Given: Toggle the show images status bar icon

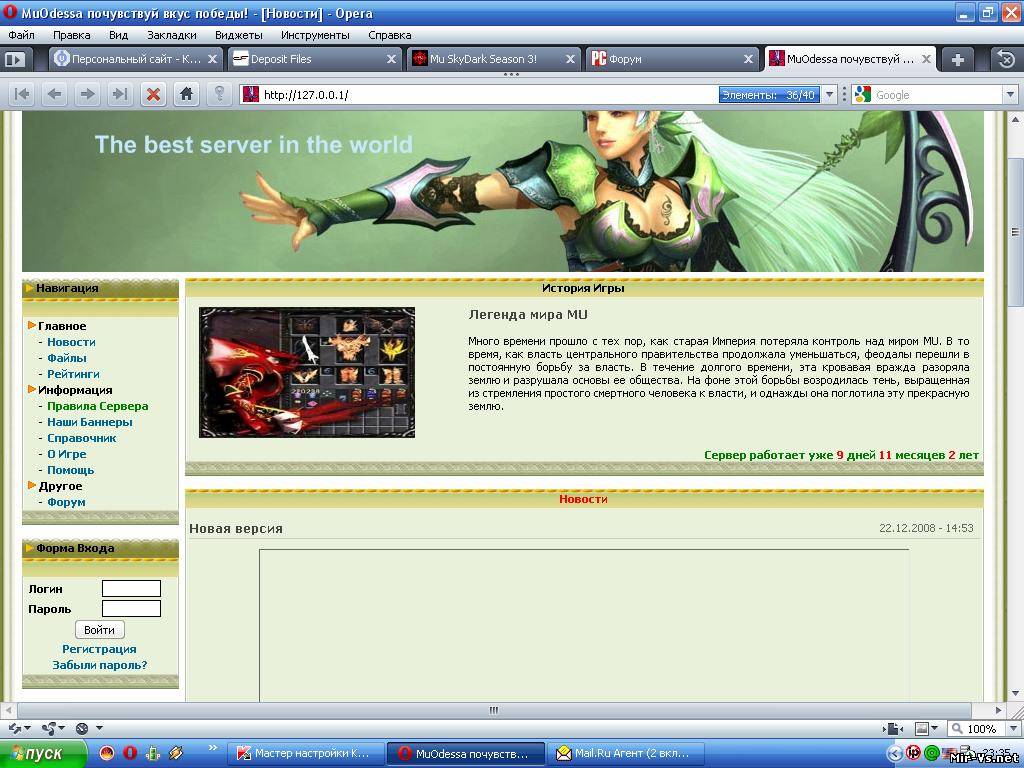Looking at the screenshot, I should click(922, 728).
